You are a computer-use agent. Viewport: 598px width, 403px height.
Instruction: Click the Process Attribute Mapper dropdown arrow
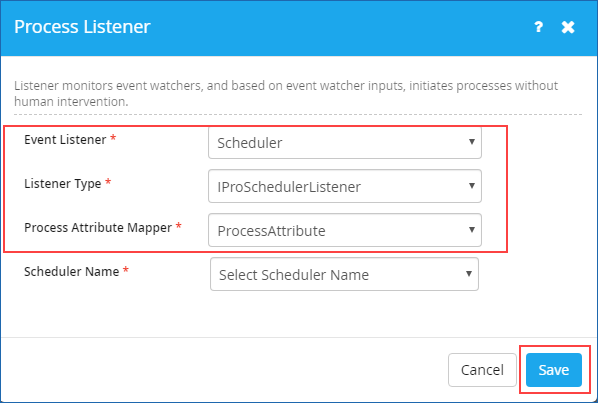click(472, 230)
